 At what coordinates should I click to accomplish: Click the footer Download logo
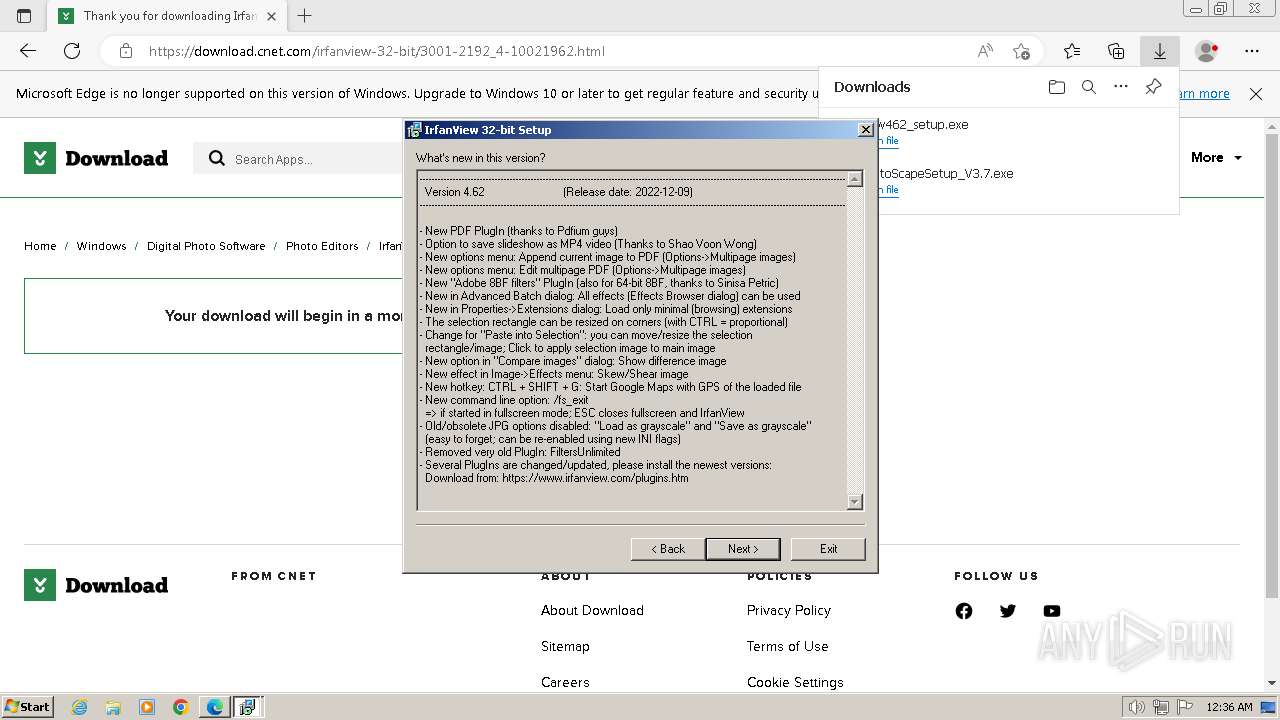coord(96,585)
